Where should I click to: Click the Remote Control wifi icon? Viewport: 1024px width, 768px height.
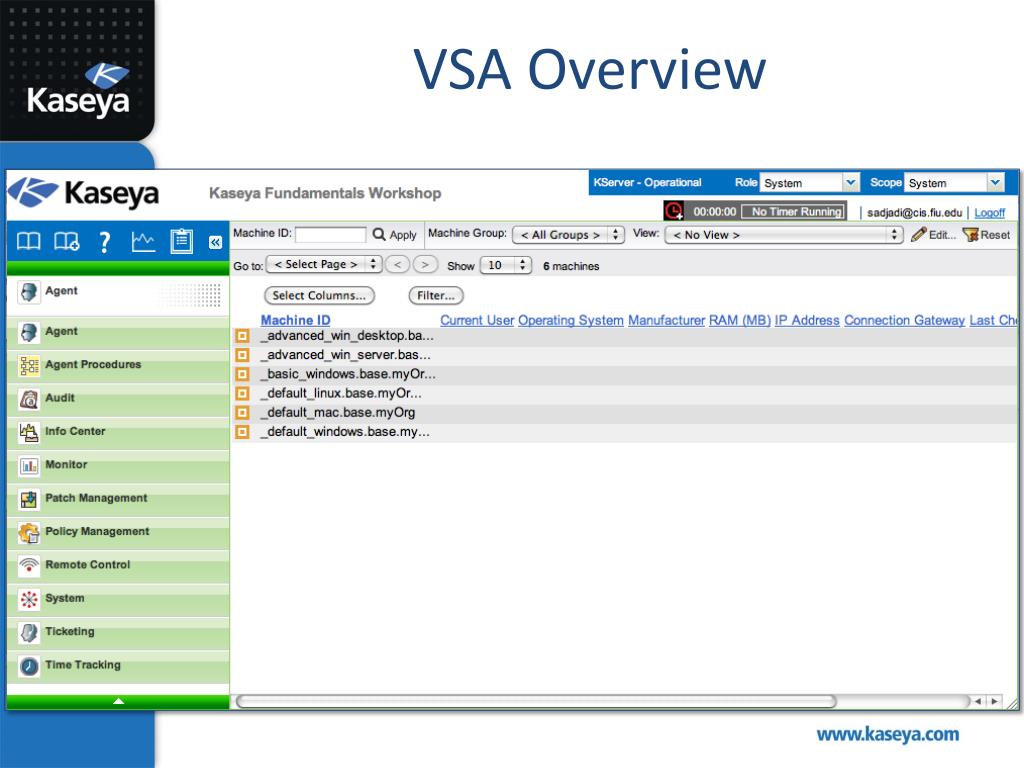click(29, 565)
